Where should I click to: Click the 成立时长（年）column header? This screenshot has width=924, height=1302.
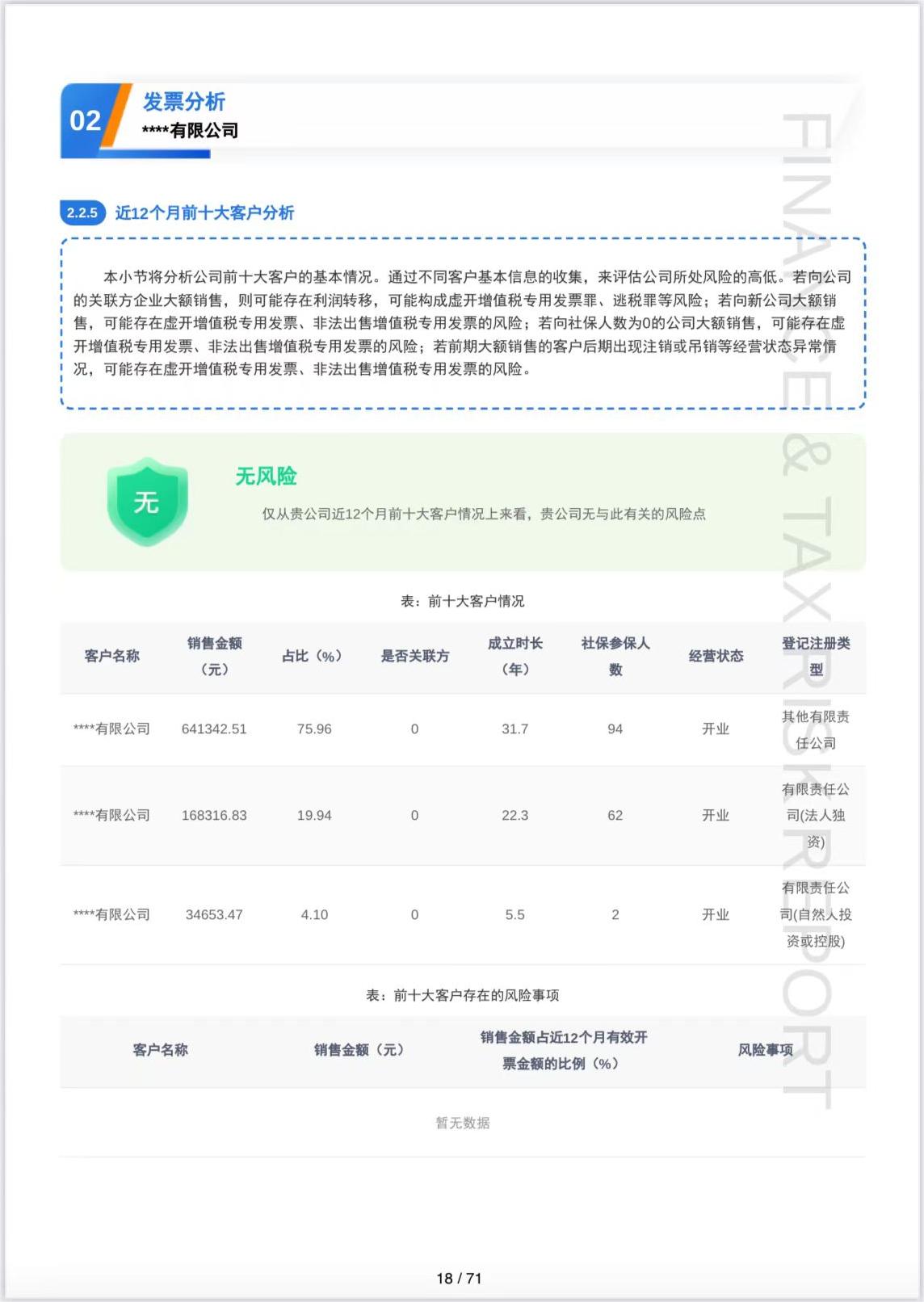[x=514, y=656]
